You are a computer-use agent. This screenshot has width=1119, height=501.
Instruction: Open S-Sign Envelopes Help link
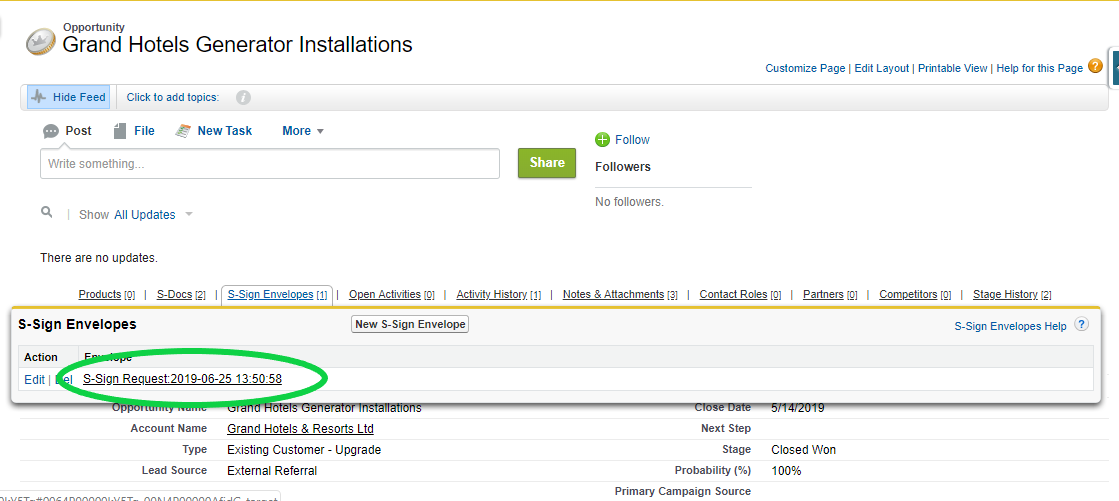[x=1011, y=326]
